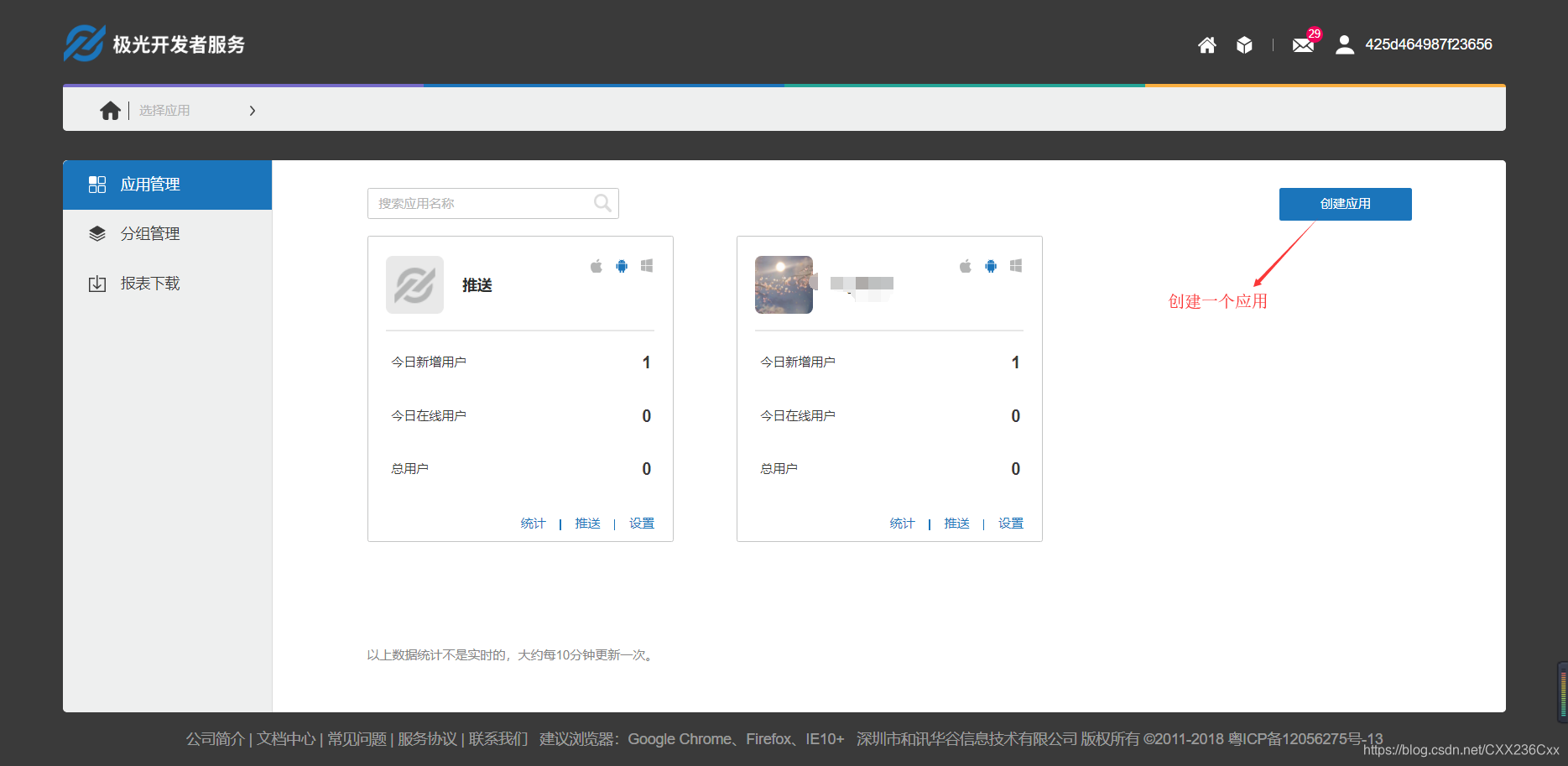The height and width of the screenshot is (766, 1568).
Task: Open 推送 link on the second app card
Action: point(956,524)
